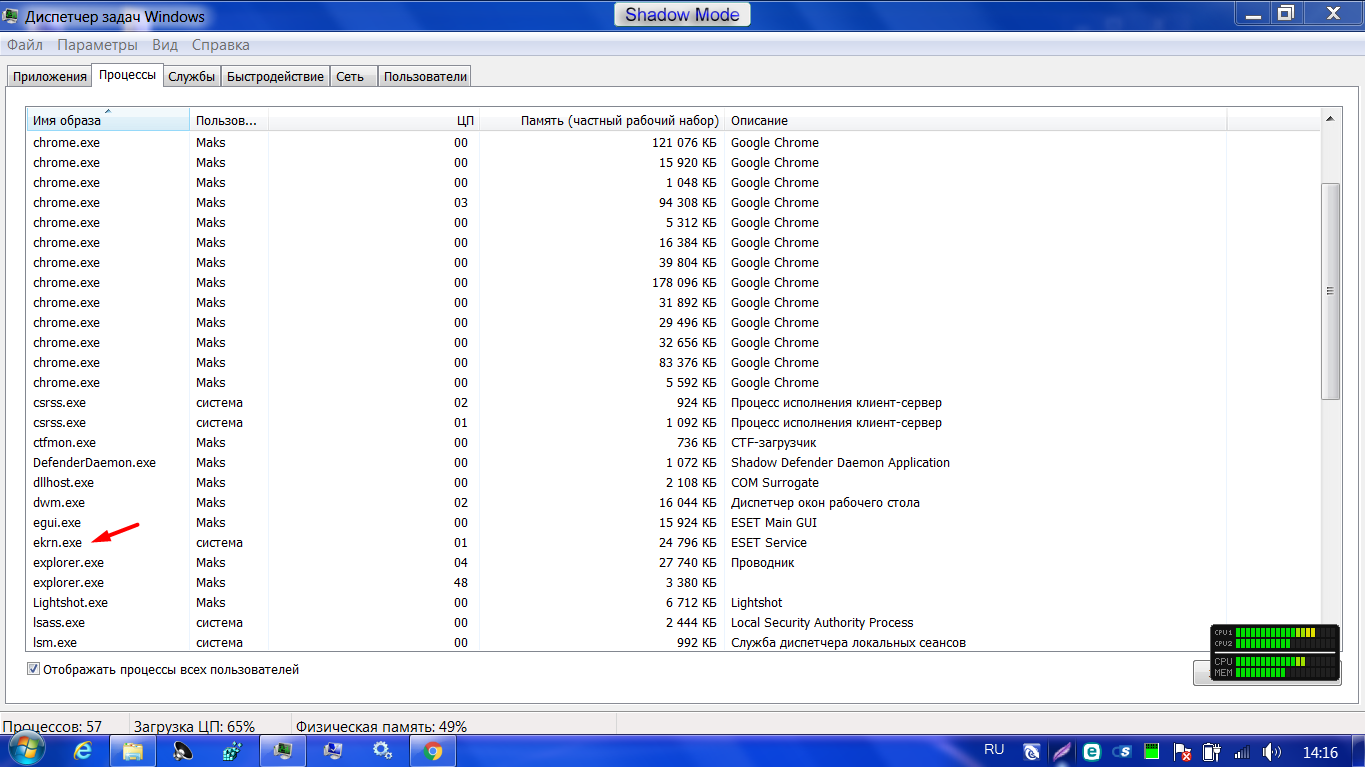1365x767 pixels.
Task: Open the Windows Start menu
Action: [x=27, y=750]
